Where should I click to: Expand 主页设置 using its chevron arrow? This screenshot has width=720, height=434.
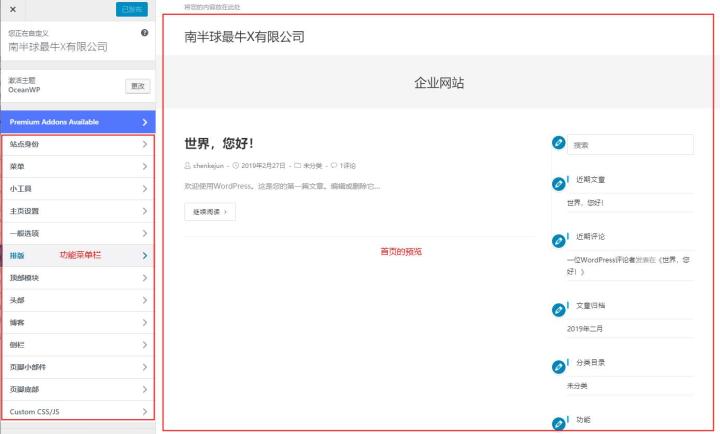(145, 211)
